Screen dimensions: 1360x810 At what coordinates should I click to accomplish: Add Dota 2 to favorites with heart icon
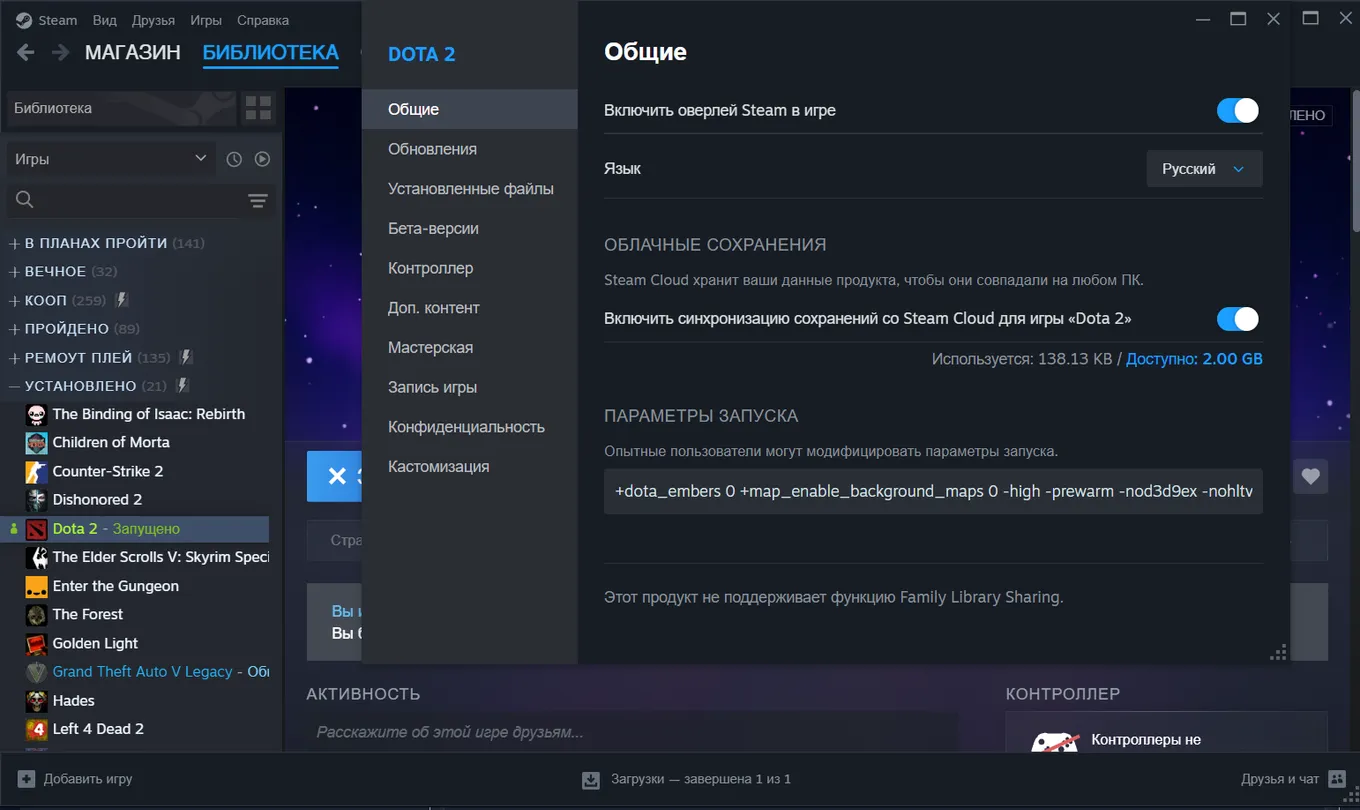1310,477
